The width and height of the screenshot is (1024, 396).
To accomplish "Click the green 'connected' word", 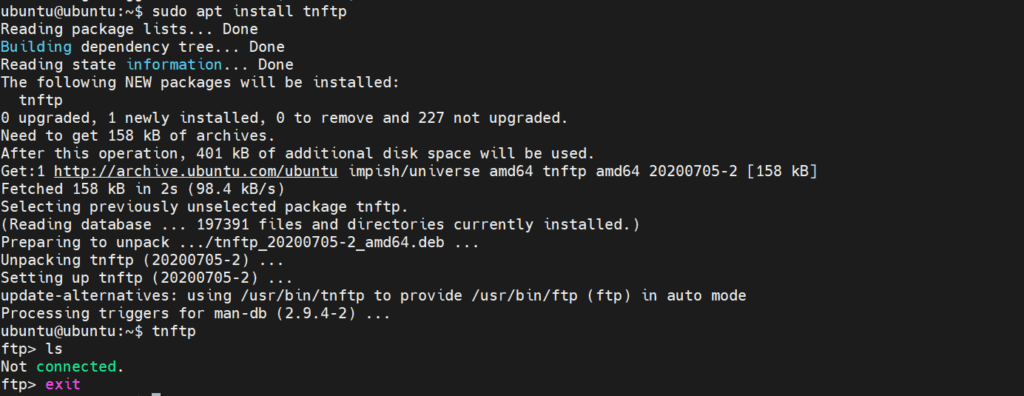I will point(76,367).
